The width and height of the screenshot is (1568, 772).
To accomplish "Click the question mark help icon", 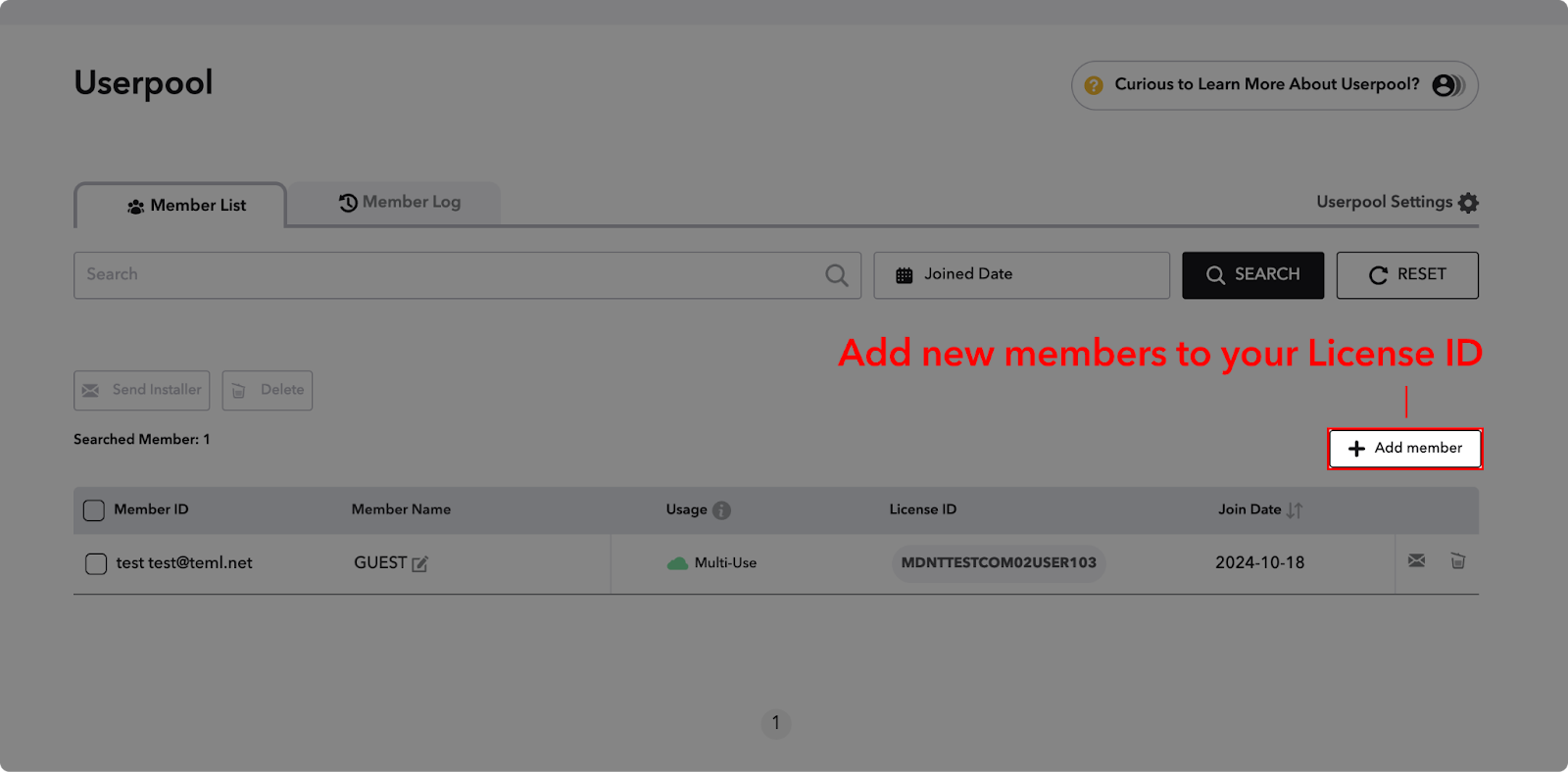I will point(1094,85).
